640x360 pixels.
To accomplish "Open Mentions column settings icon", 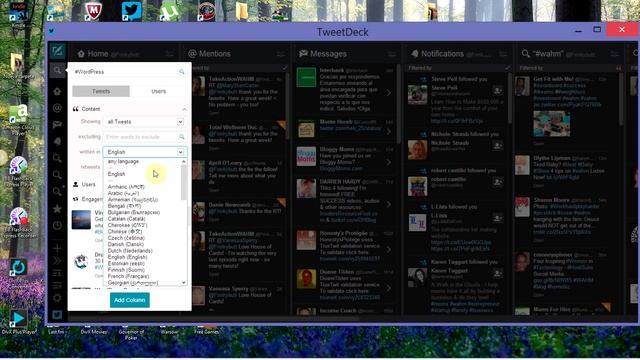I will tap(281, 54).
